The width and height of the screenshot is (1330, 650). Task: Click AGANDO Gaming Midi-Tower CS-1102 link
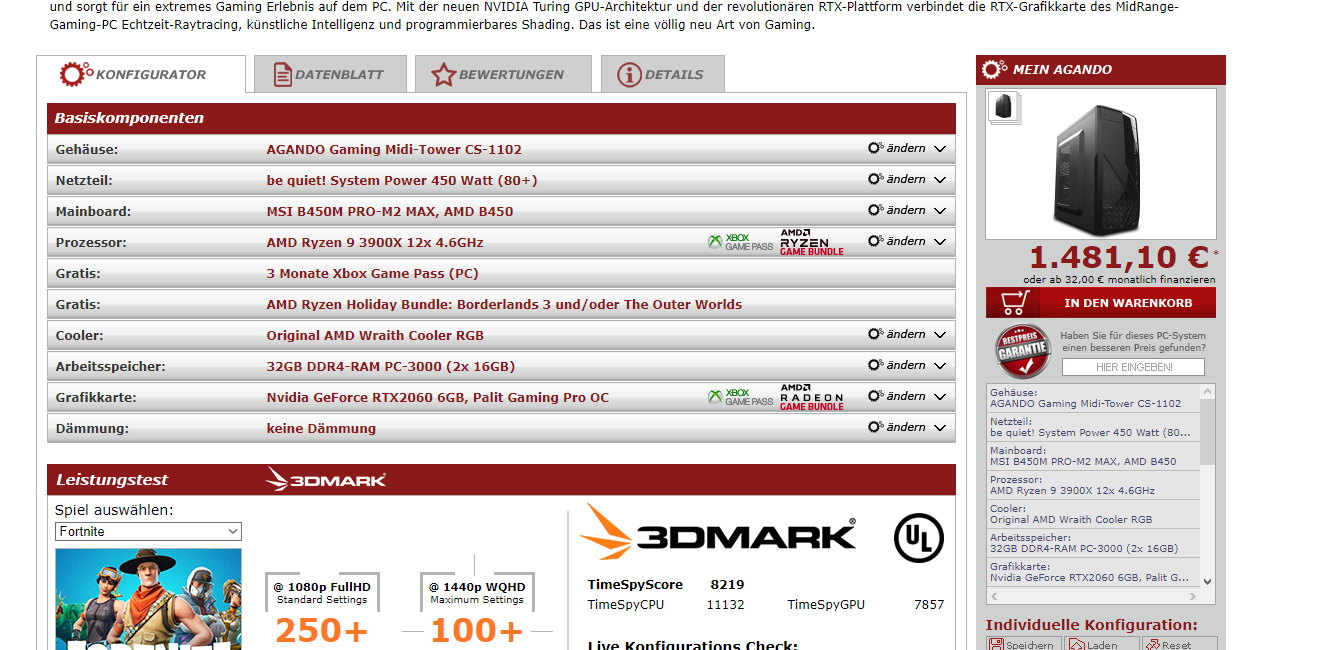[x=394, y=149]
